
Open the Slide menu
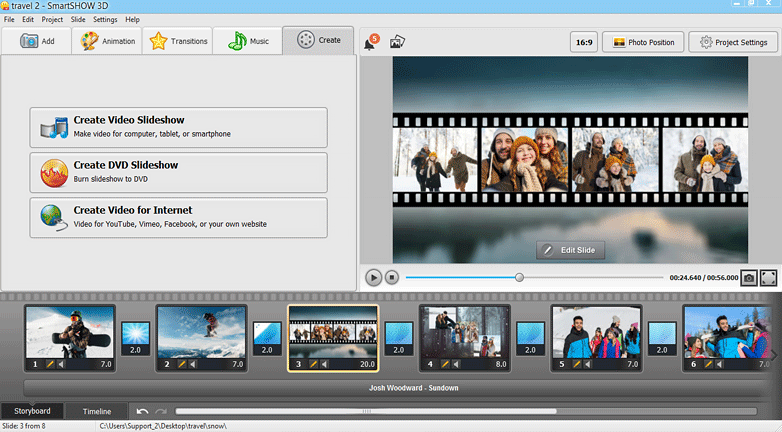(76, 19)
